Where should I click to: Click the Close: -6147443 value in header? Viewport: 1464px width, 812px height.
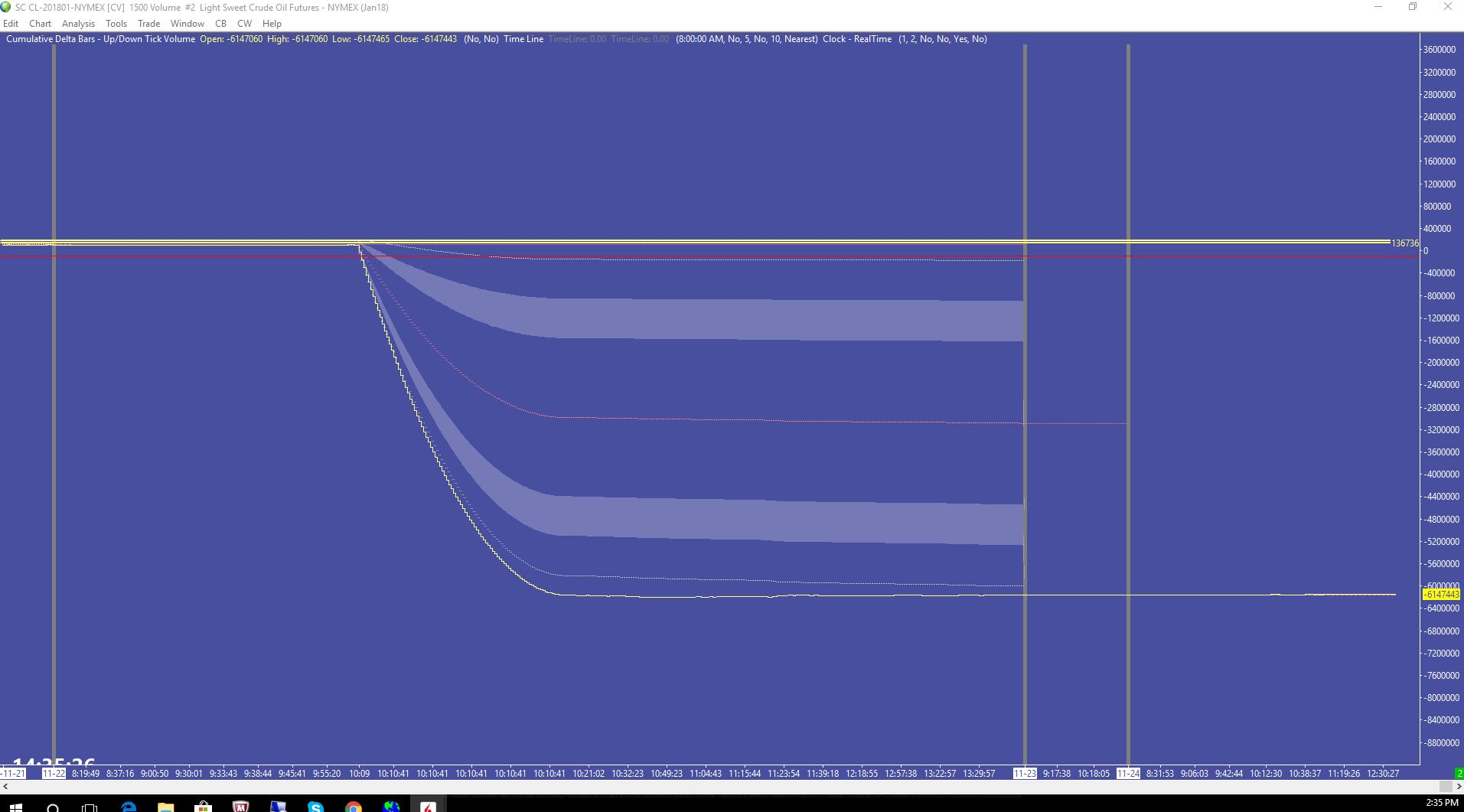426,39
